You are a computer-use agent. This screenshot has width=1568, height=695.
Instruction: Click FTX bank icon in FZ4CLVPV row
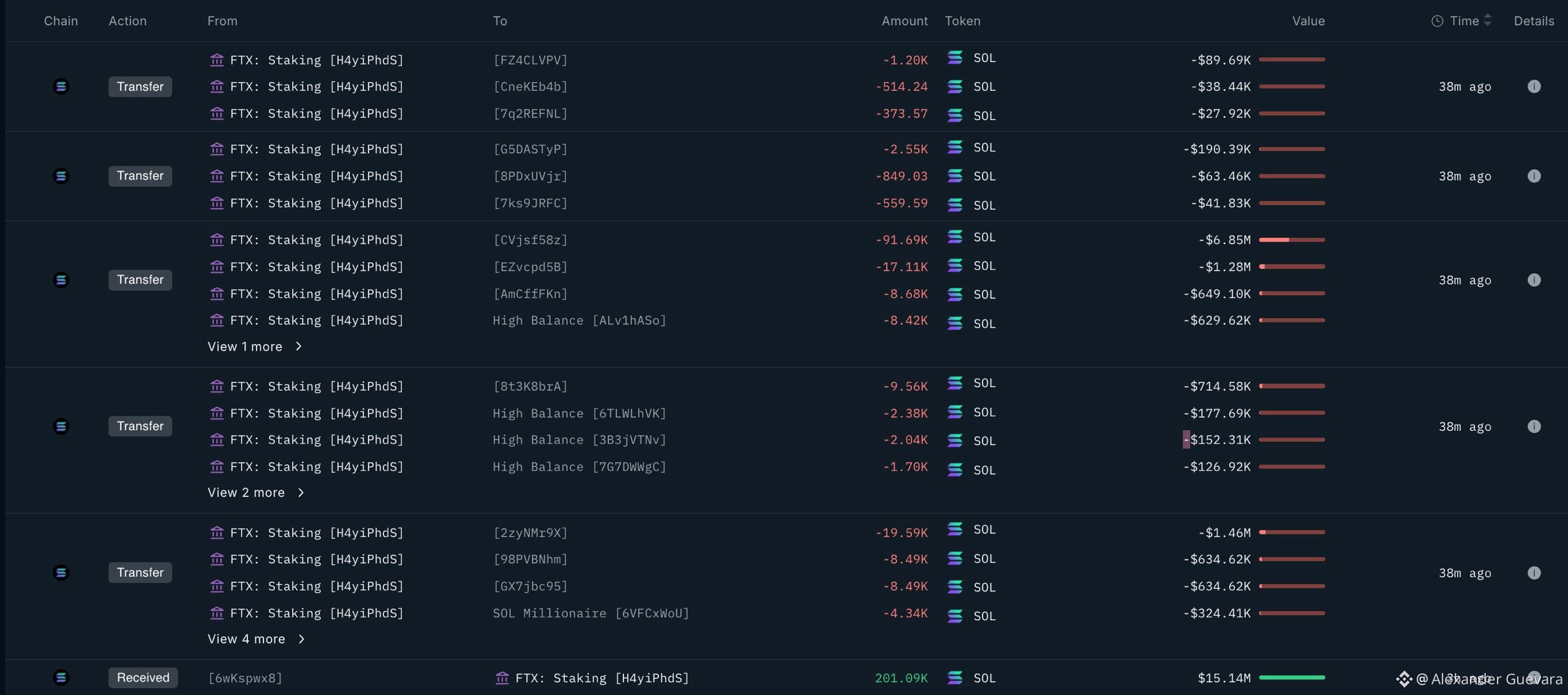coord(217,59)
